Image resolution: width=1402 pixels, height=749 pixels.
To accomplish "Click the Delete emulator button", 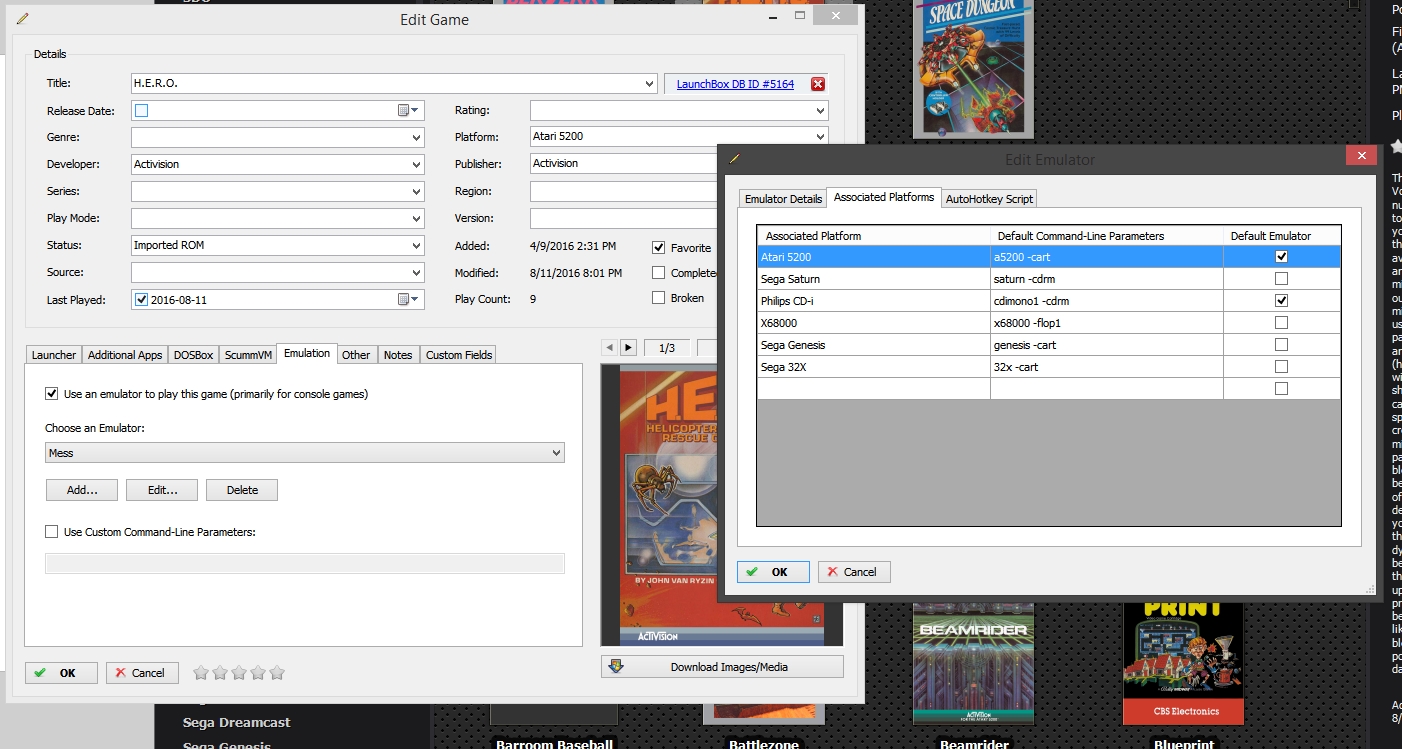I will 242,490.
